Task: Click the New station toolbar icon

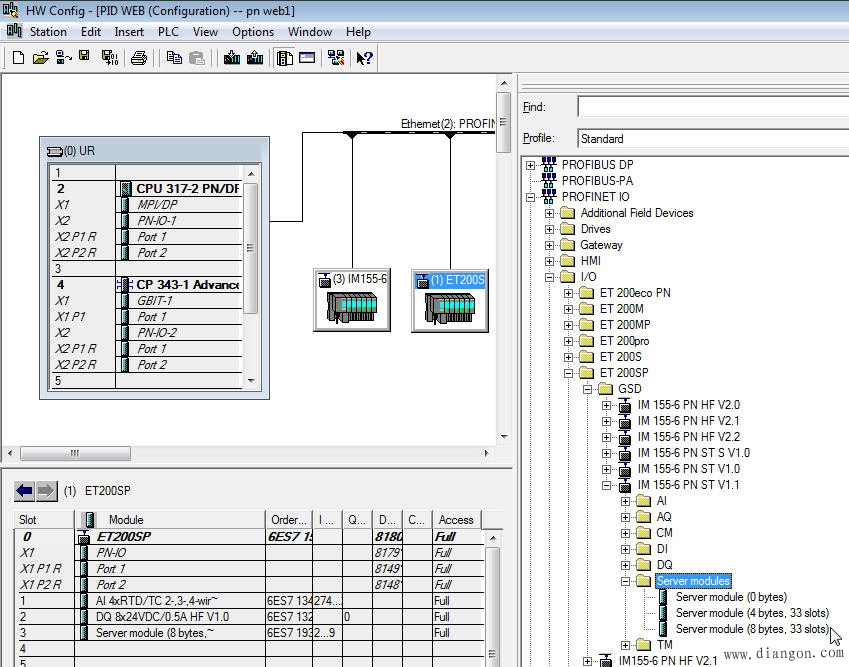Action: coord(18,58)
